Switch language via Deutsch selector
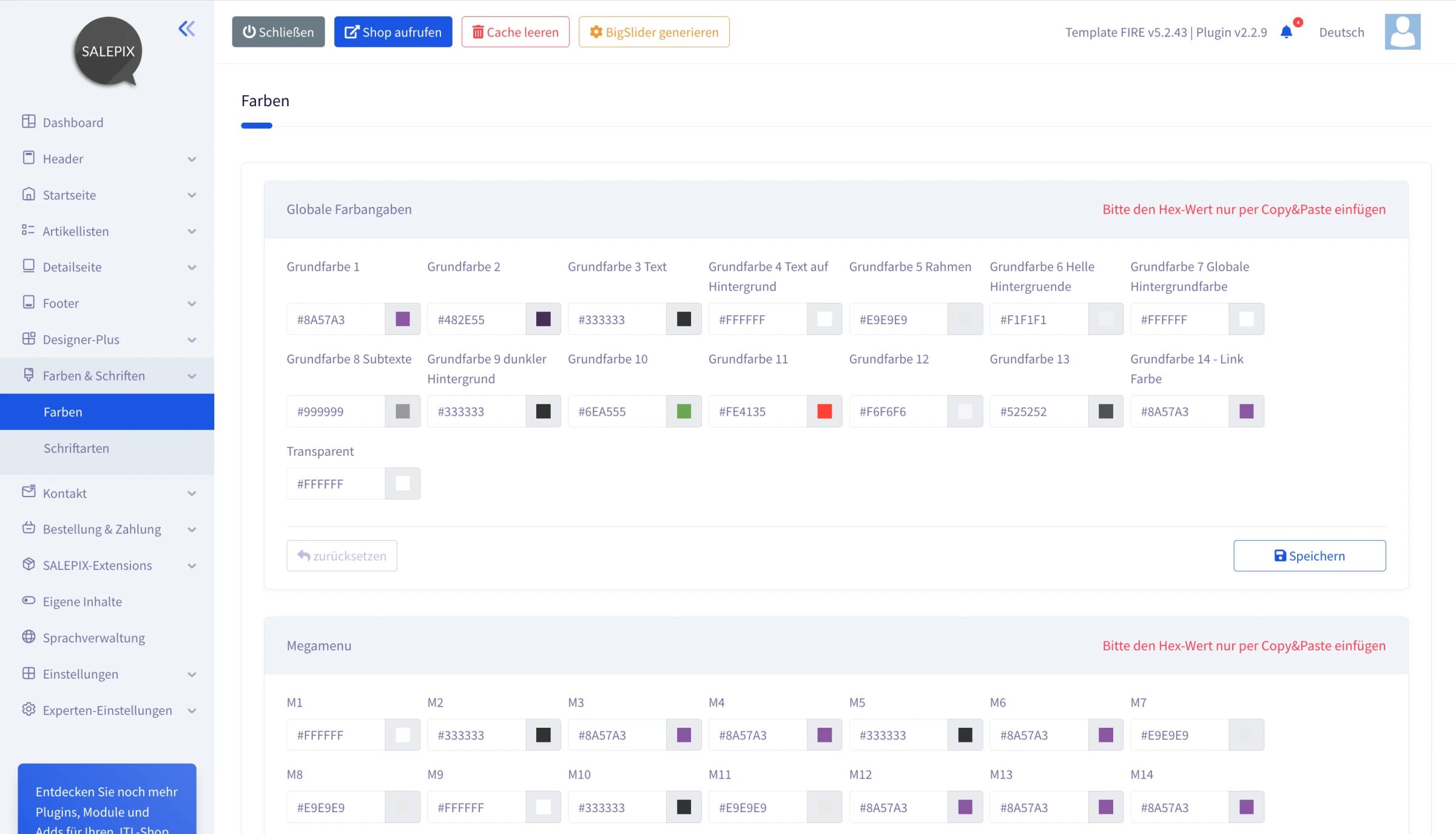Image resolution: width=1456 pixels, height=834 pixels. [1342, 32]
